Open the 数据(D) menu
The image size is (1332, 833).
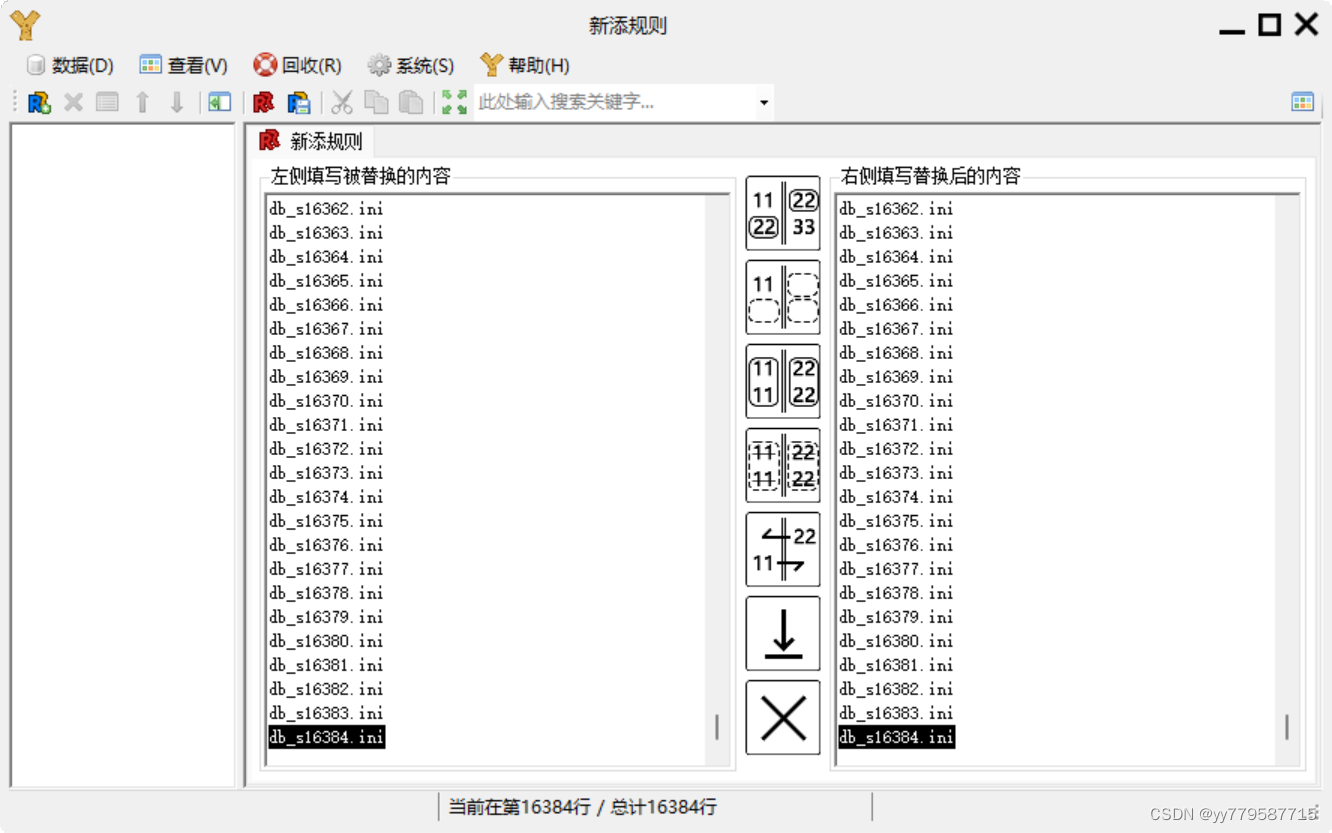pos(70,65)
